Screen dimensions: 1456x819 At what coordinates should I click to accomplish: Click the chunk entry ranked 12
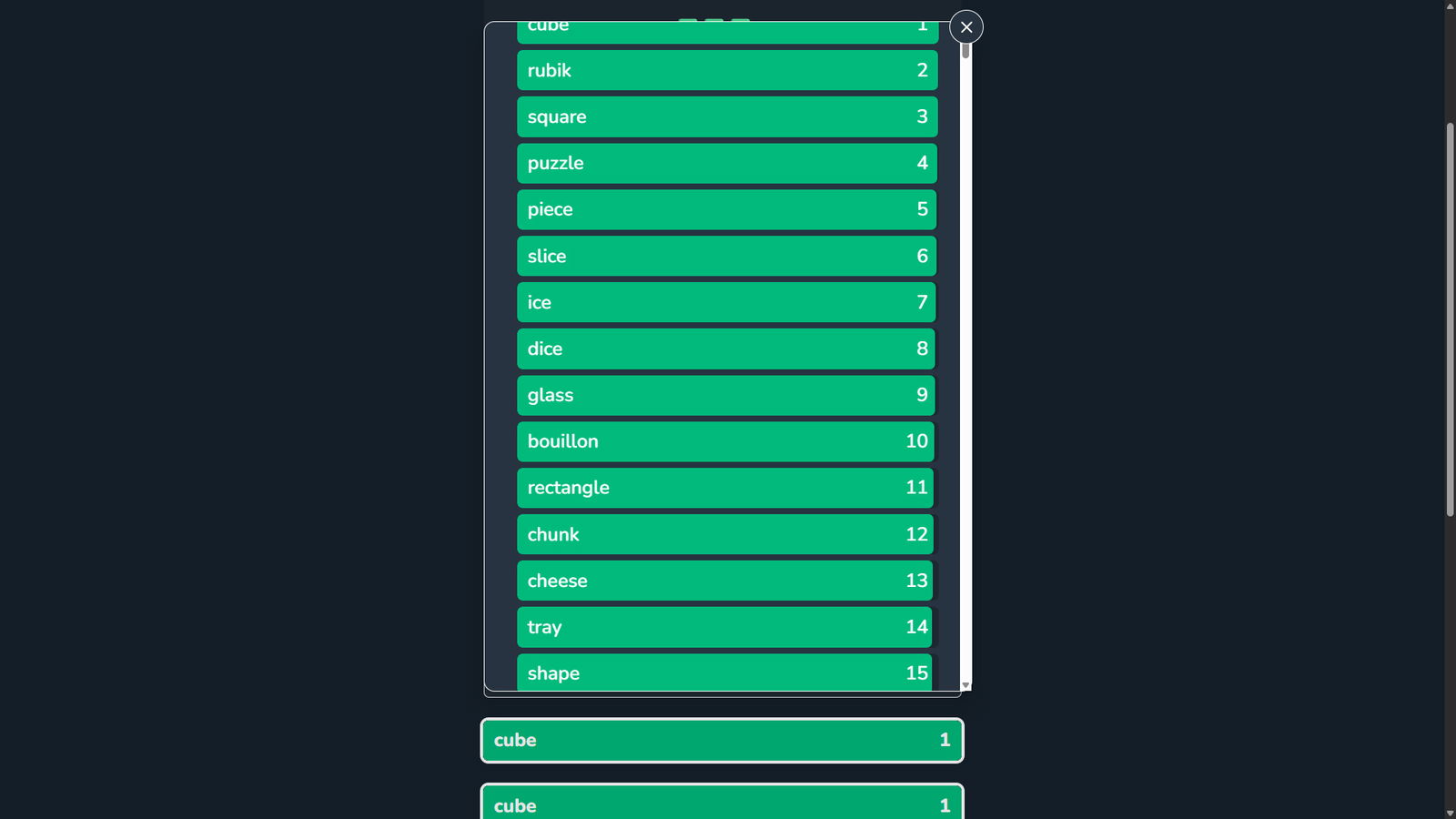(725, 534)
